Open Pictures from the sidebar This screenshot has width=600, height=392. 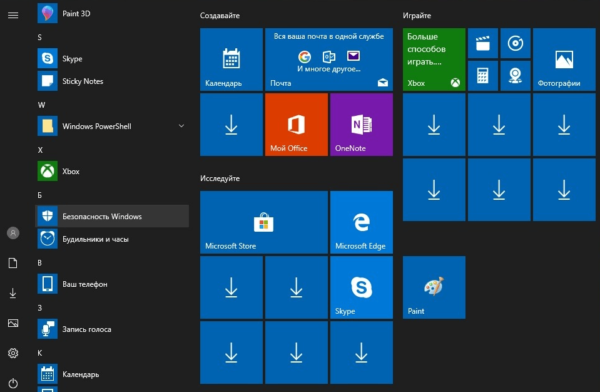coord(13,323)
